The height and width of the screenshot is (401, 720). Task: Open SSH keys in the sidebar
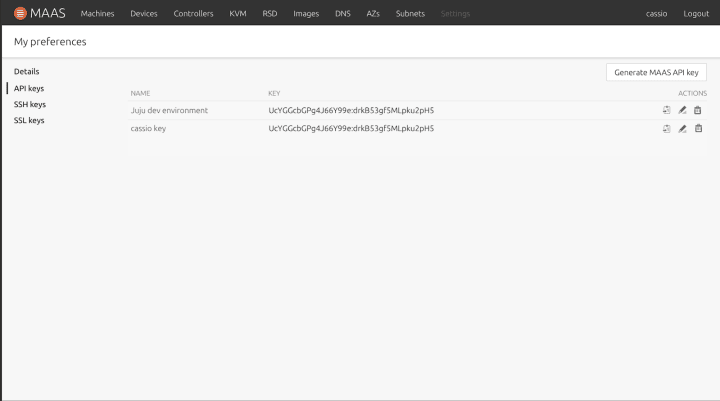(30, 104)
